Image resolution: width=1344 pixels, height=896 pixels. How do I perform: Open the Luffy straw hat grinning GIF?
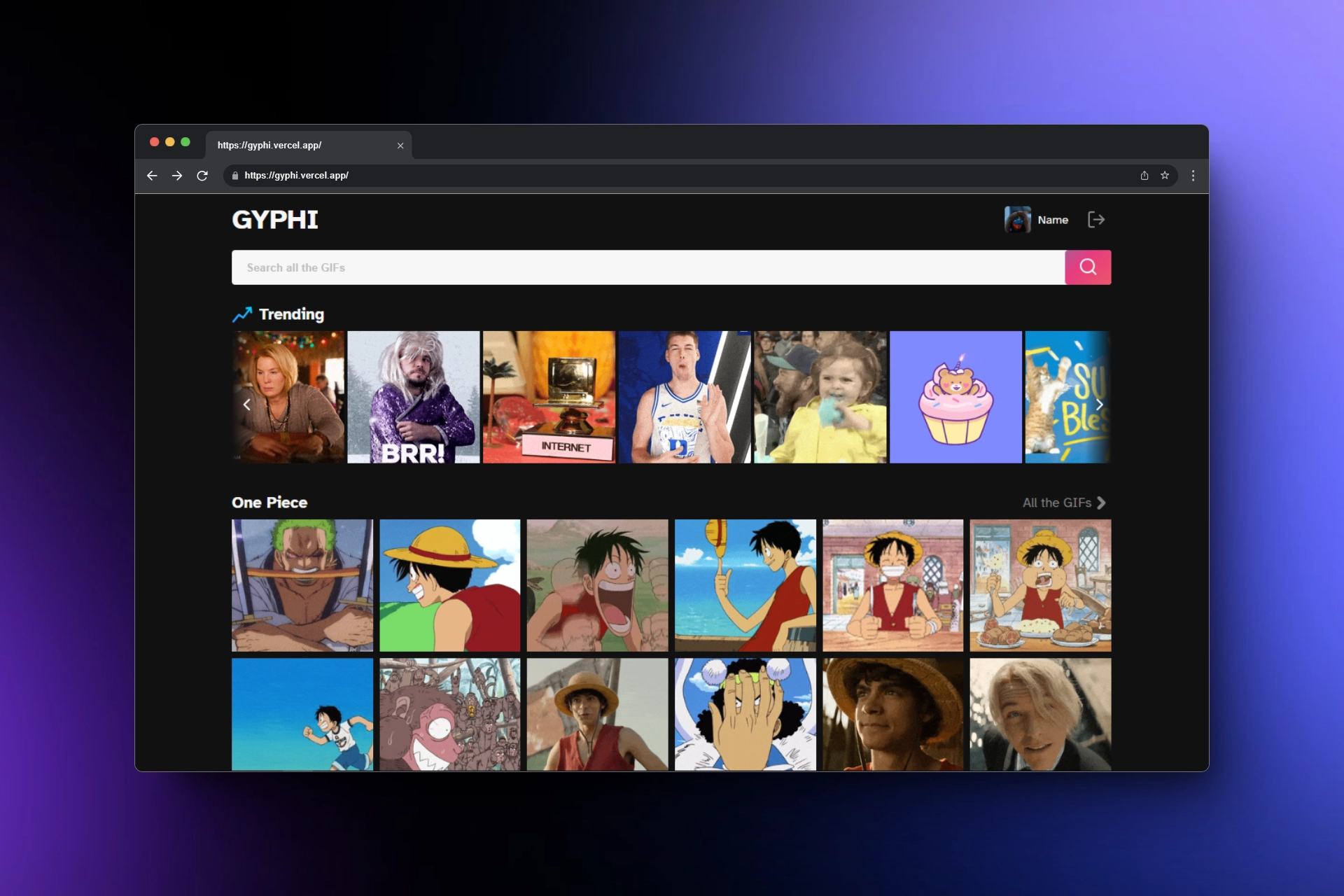(450, 585)
